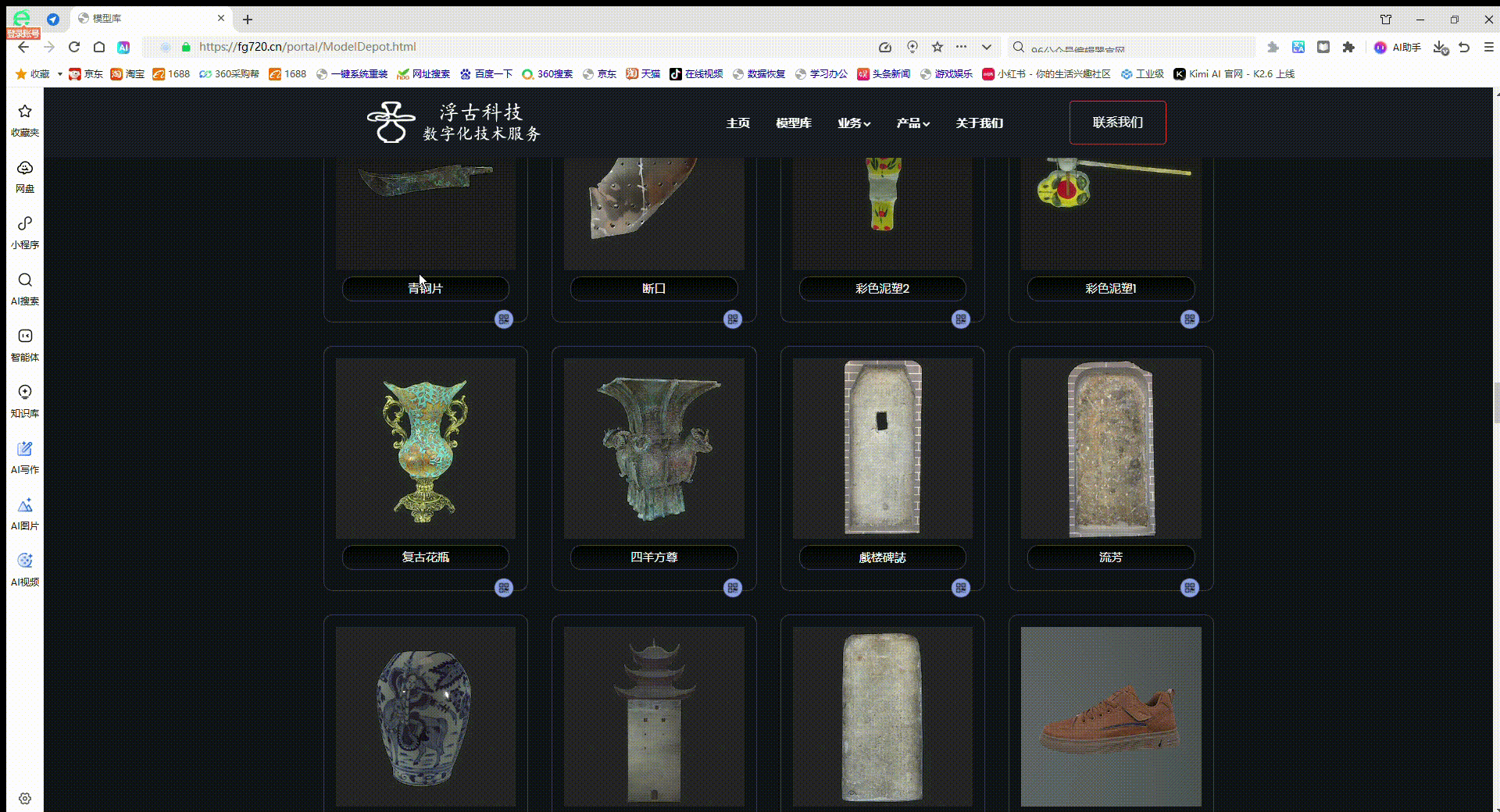
Task: Open the AI视频 sidebar icon
Action: pyautogui.click(x=25, y=570)
